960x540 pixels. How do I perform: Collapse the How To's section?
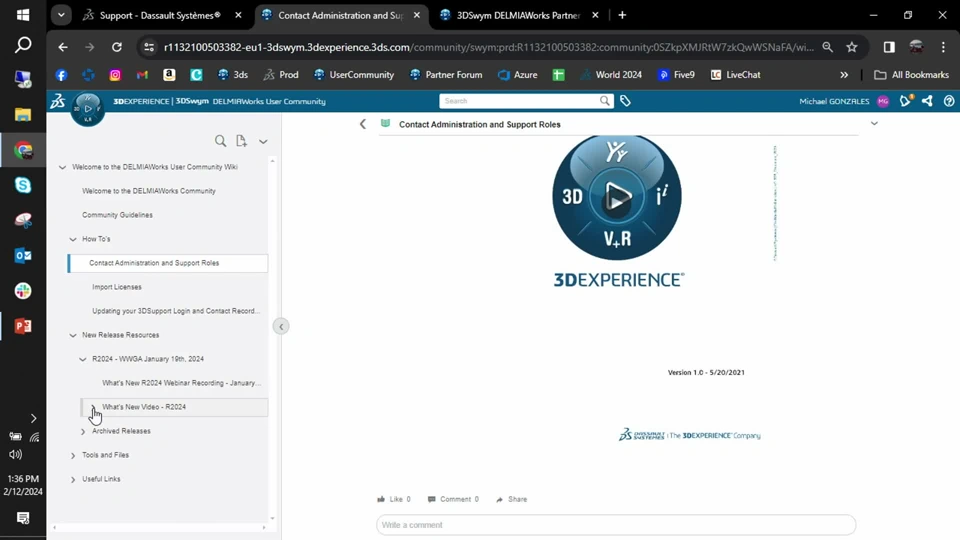(x=73, y=239)
